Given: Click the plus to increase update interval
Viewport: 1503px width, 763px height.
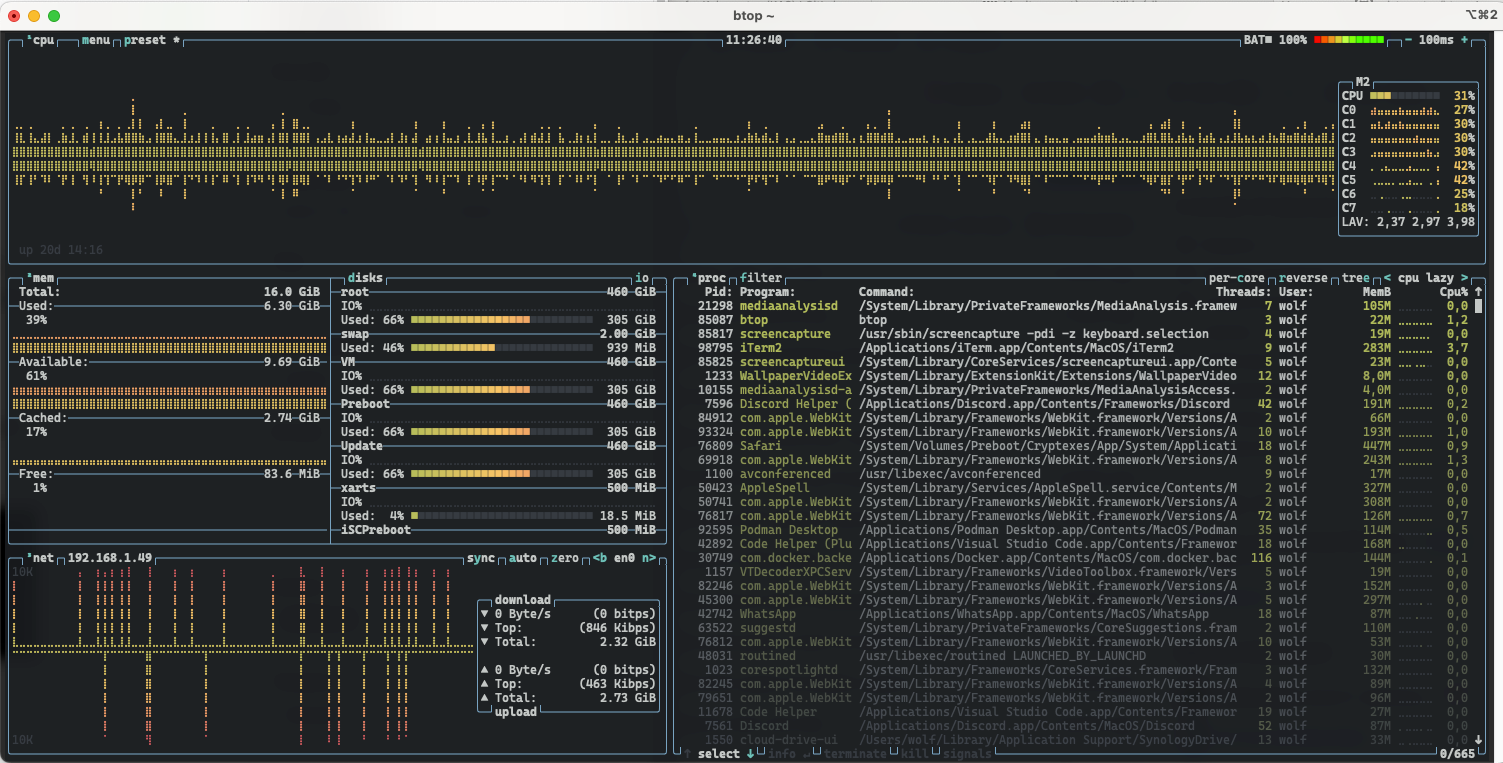Looking at the screenshot, I should pyautogui.click(x=1465, y=40).
